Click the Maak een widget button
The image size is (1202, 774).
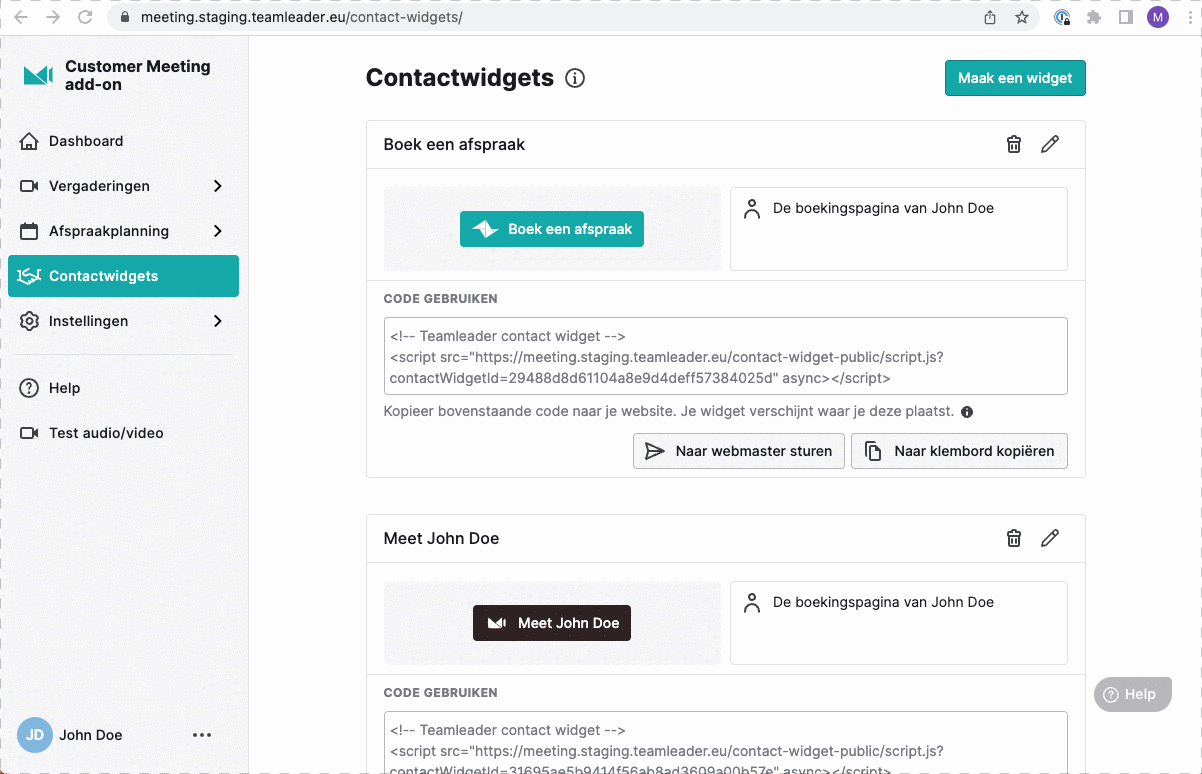pyautogui.click(x=1015, y=78)
